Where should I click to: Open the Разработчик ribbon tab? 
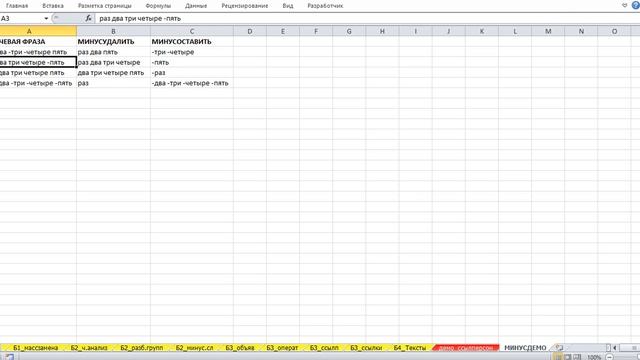(x=325, y=6)
